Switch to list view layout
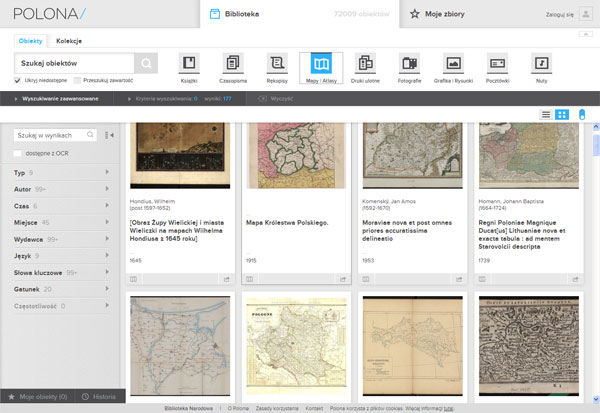 [x=546, y=114]
